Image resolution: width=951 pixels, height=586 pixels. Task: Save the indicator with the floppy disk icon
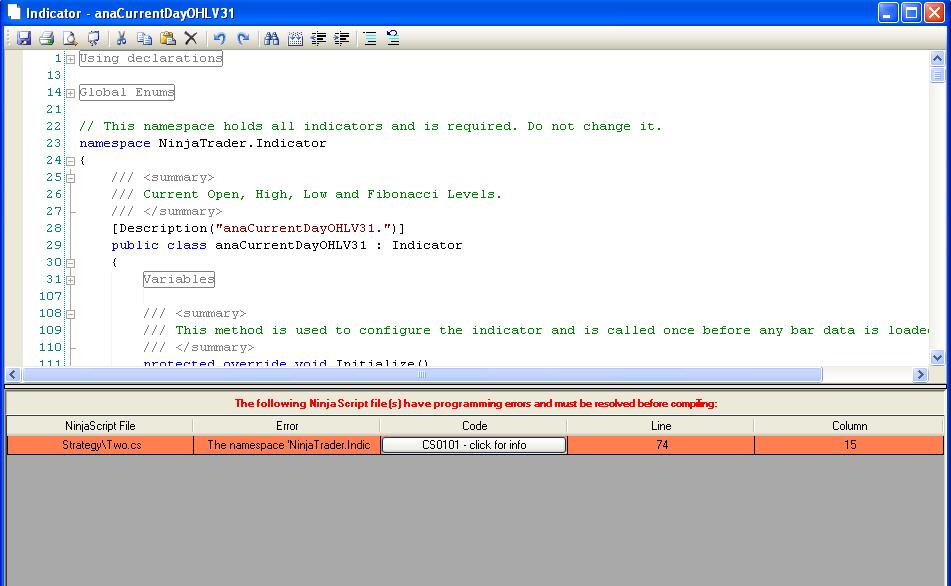[x=24, y=38]
